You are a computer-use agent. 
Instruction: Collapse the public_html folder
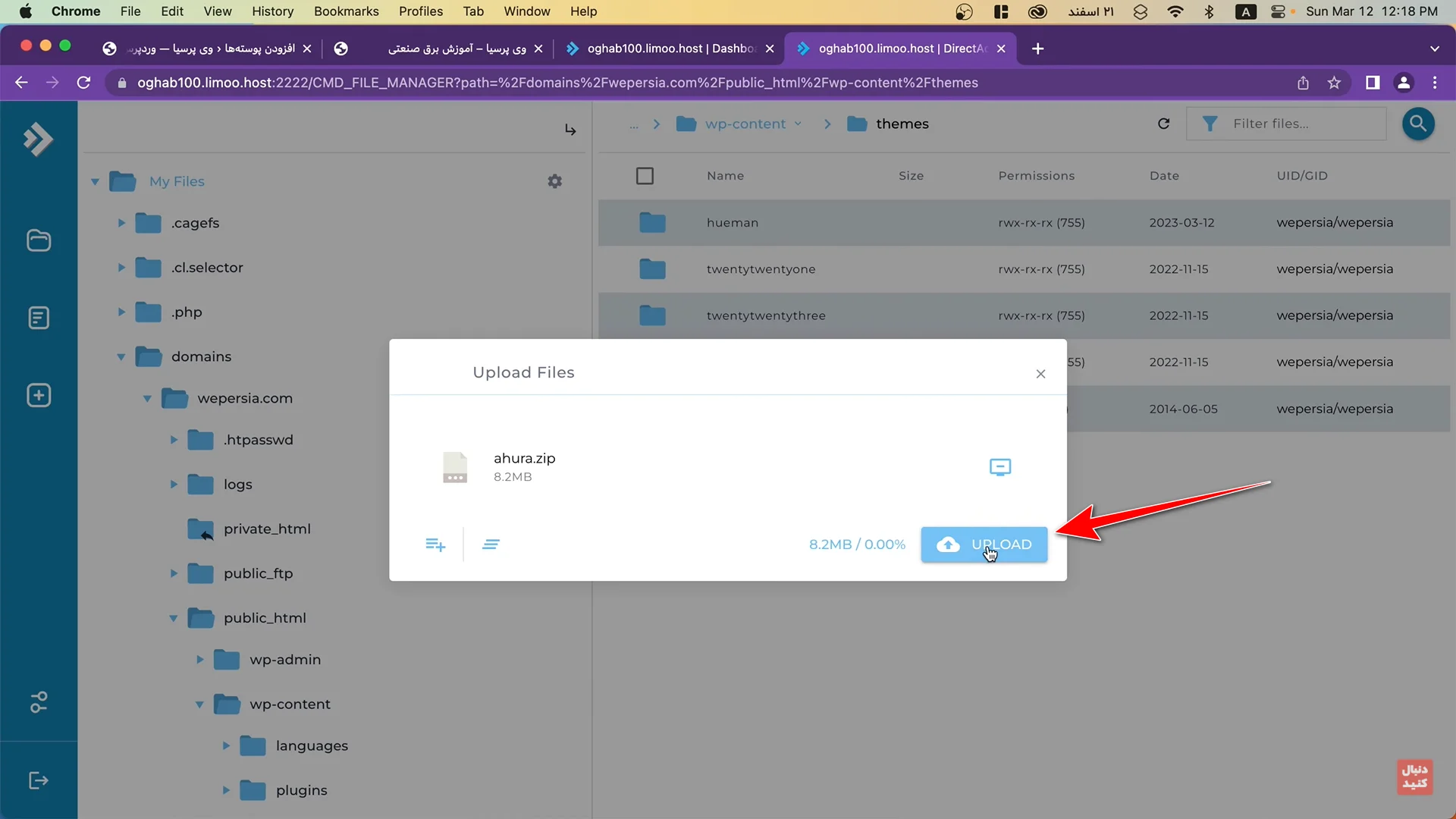point(174,618)
